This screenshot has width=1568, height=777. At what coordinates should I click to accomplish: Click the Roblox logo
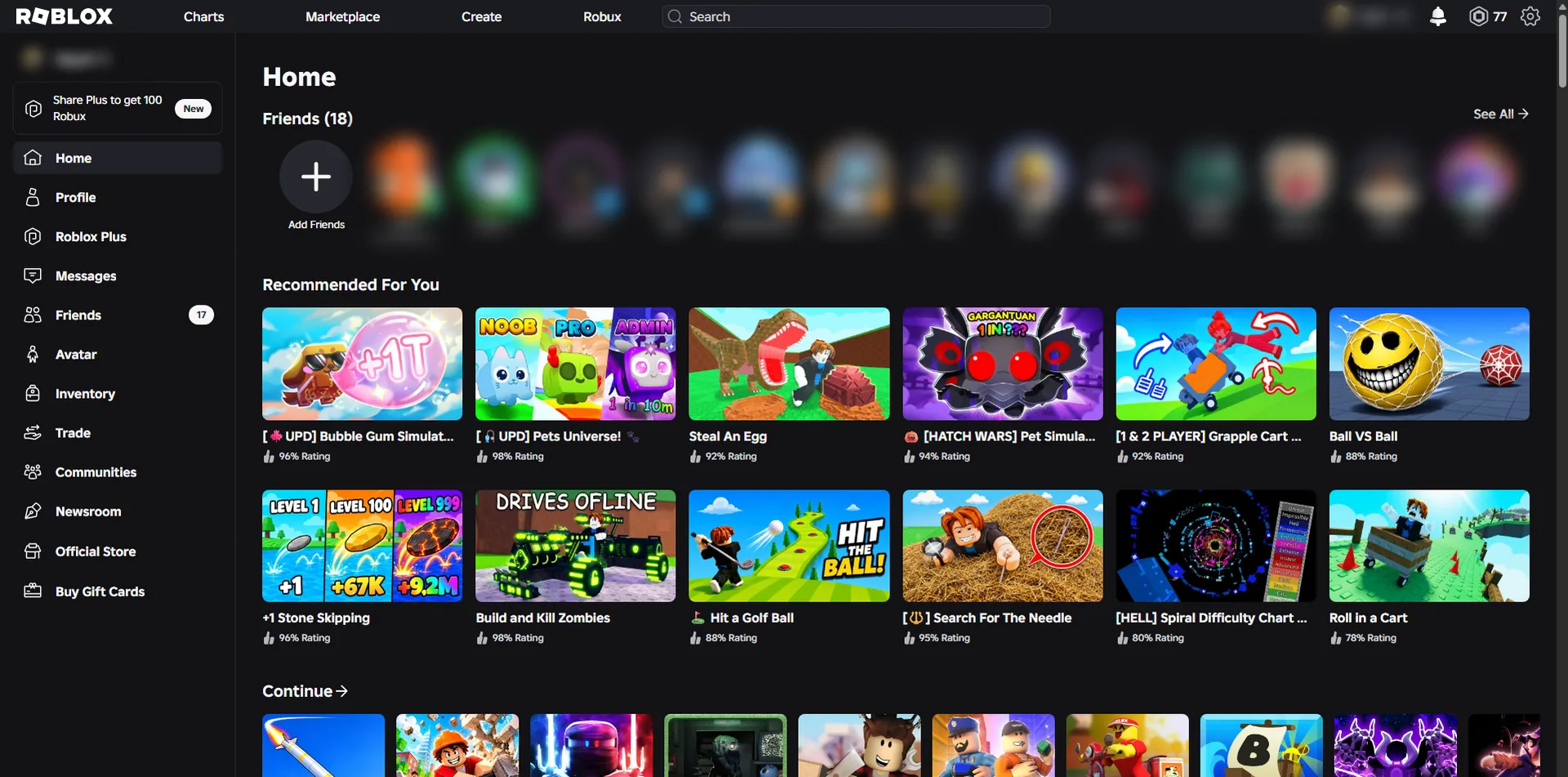(x=64, y=16)
